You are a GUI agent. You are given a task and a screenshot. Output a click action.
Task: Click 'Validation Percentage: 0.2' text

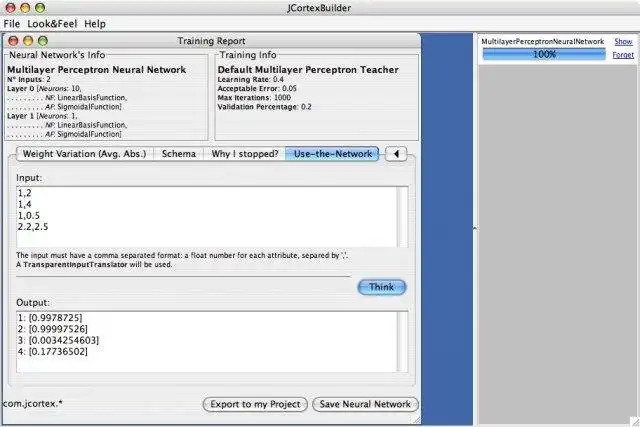click(264, 107)
